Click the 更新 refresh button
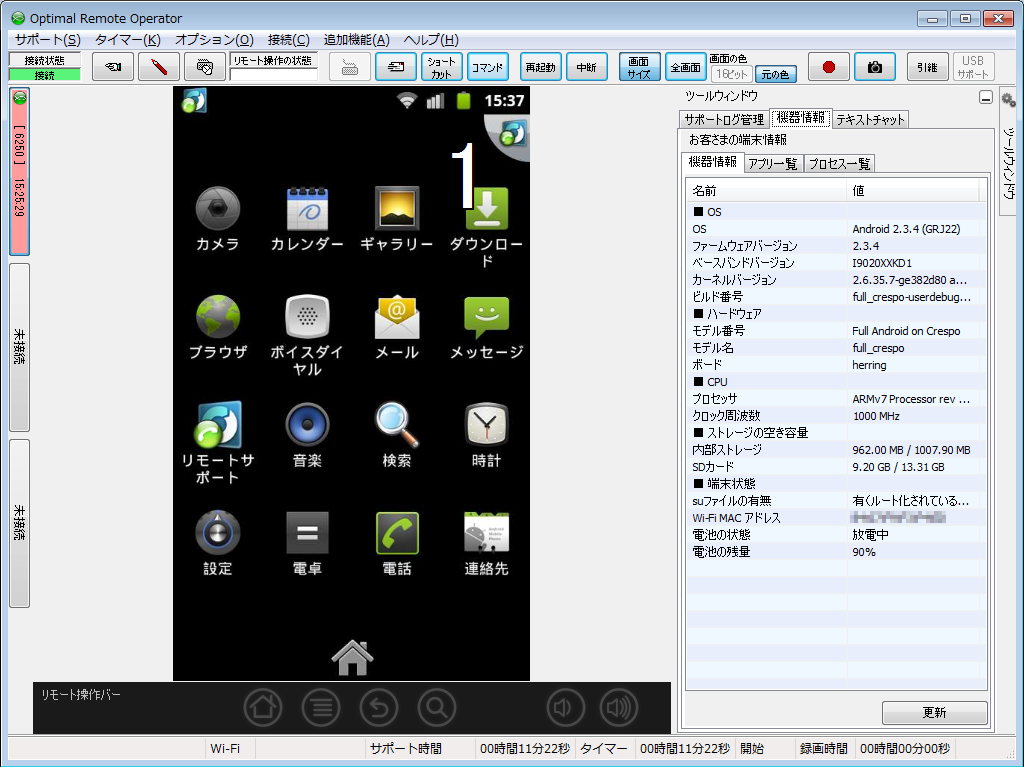This screenshot has height=767, width=1024. point(934,713)
